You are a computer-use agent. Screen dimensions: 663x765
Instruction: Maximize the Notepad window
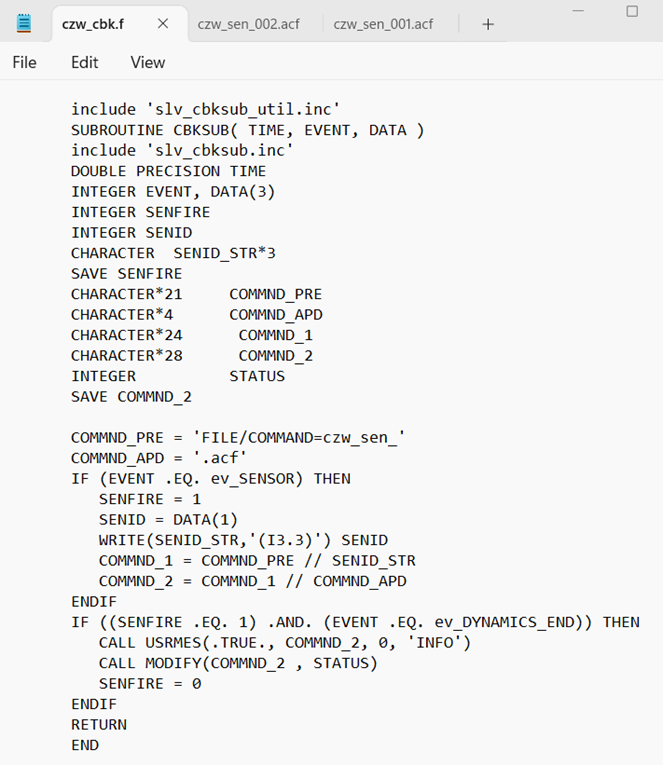[x=632, y=11]
